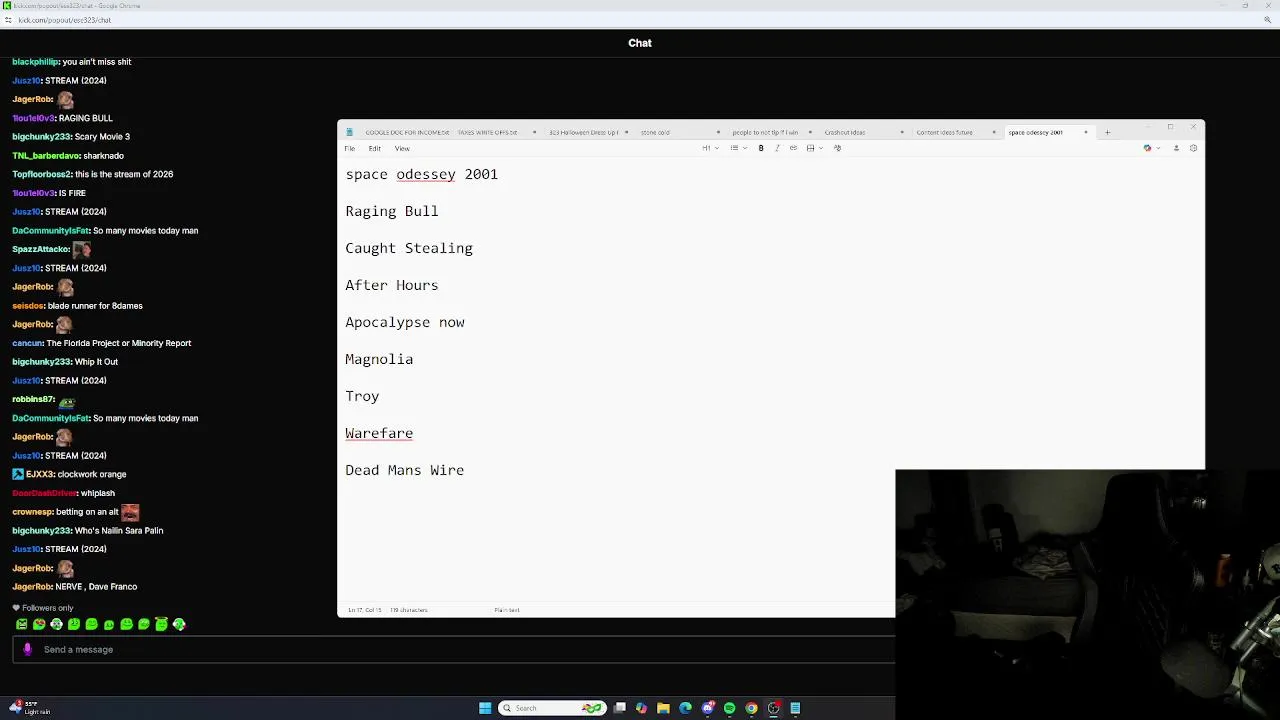Screen dimensions: 1280x720
Task: Click the Notepad app icon in title bar
Action: coord(349,132)
